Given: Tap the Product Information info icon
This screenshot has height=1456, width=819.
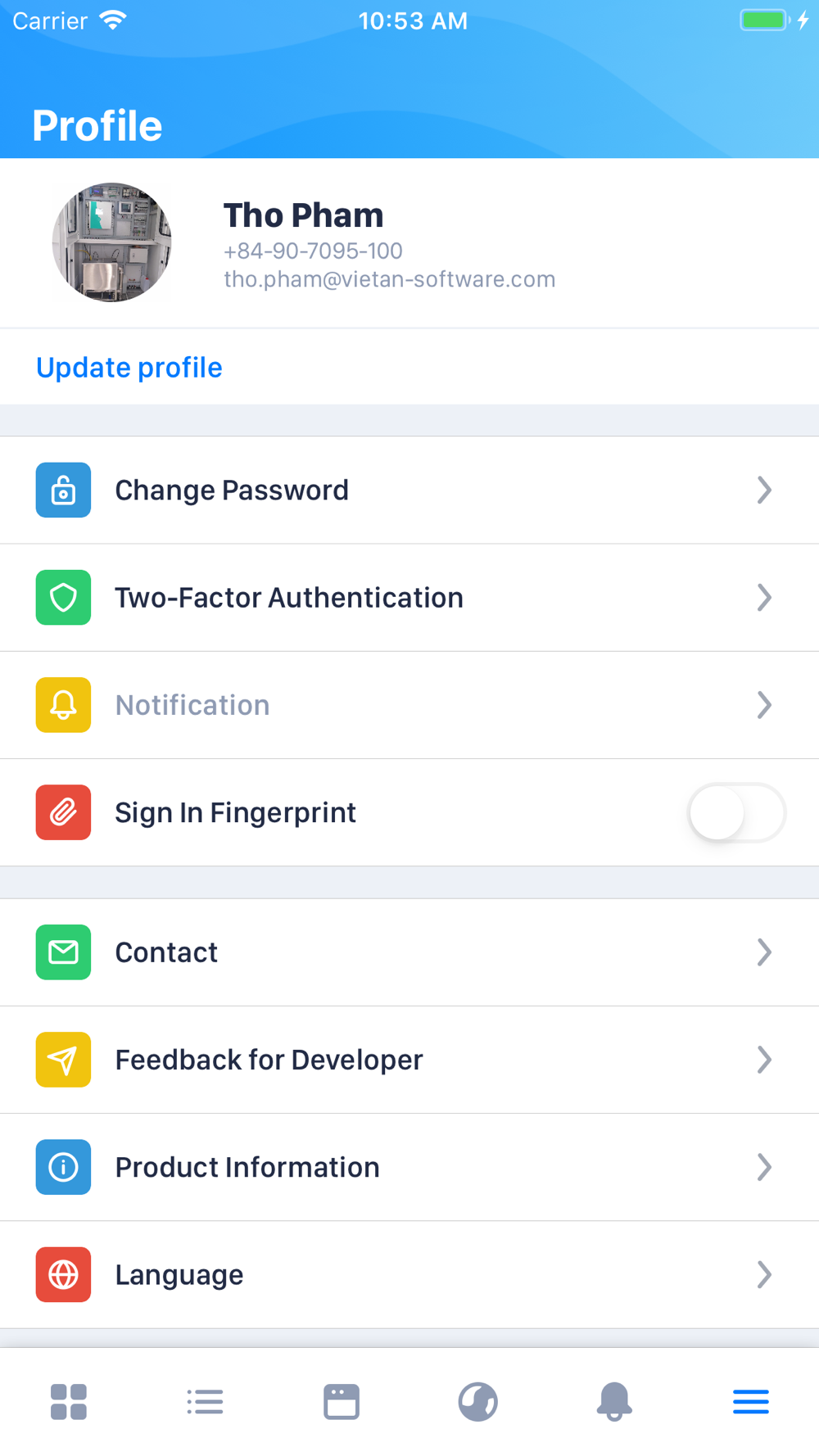Looking at the screenshot, I should [63, 1166].
